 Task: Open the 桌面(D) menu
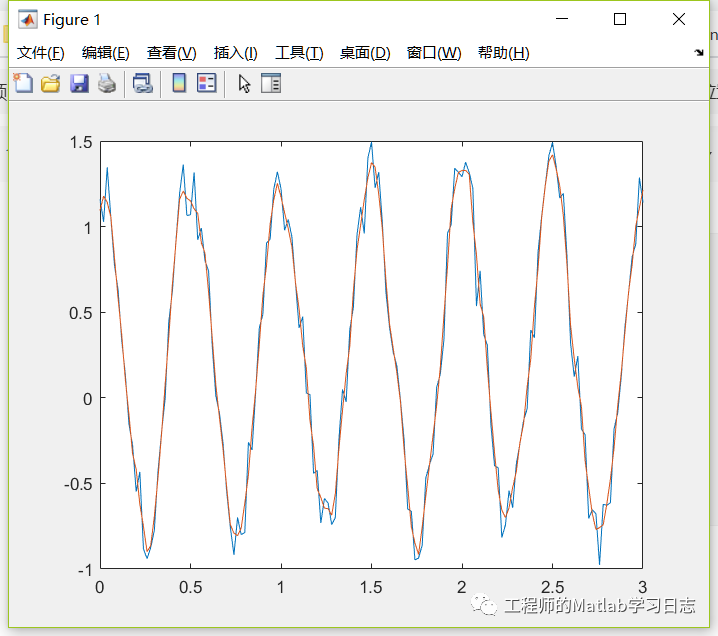[x=365, y=53]
